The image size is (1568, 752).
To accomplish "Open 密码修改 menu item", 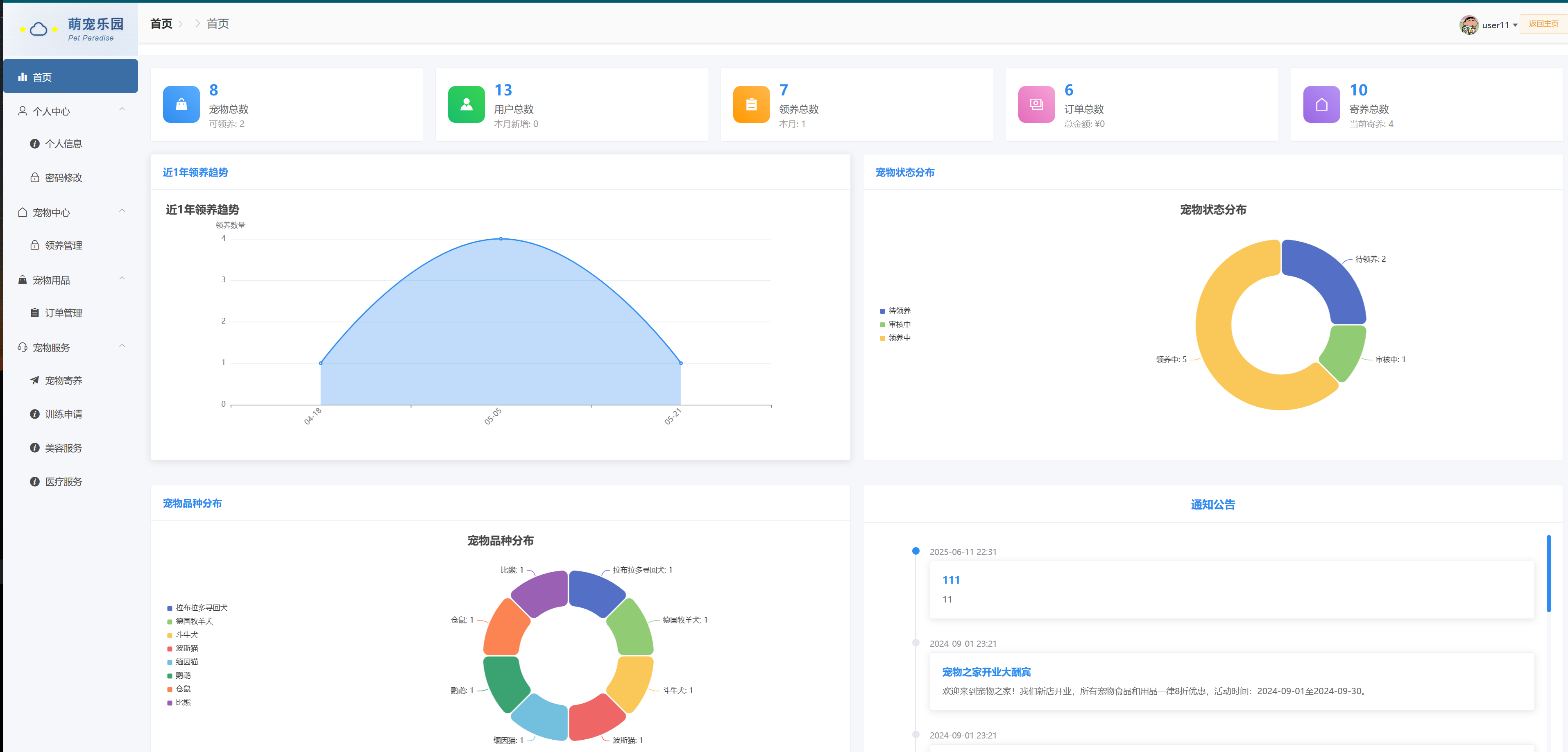I will [70, 177].
